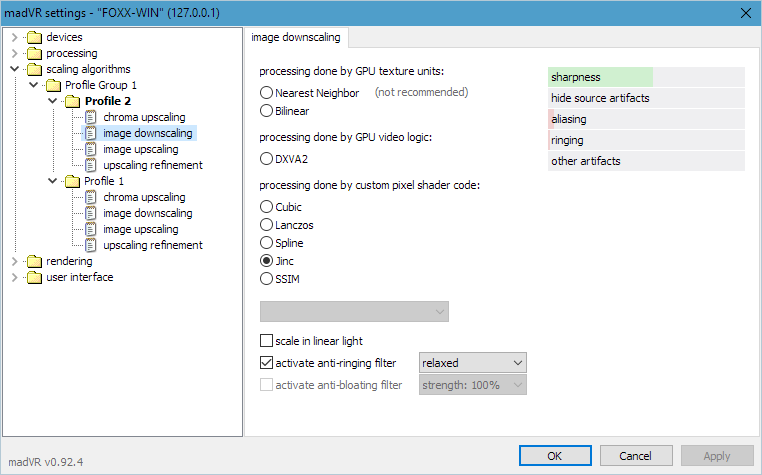Click the processing folder icon
762x475 pixels.
[35, 53]
